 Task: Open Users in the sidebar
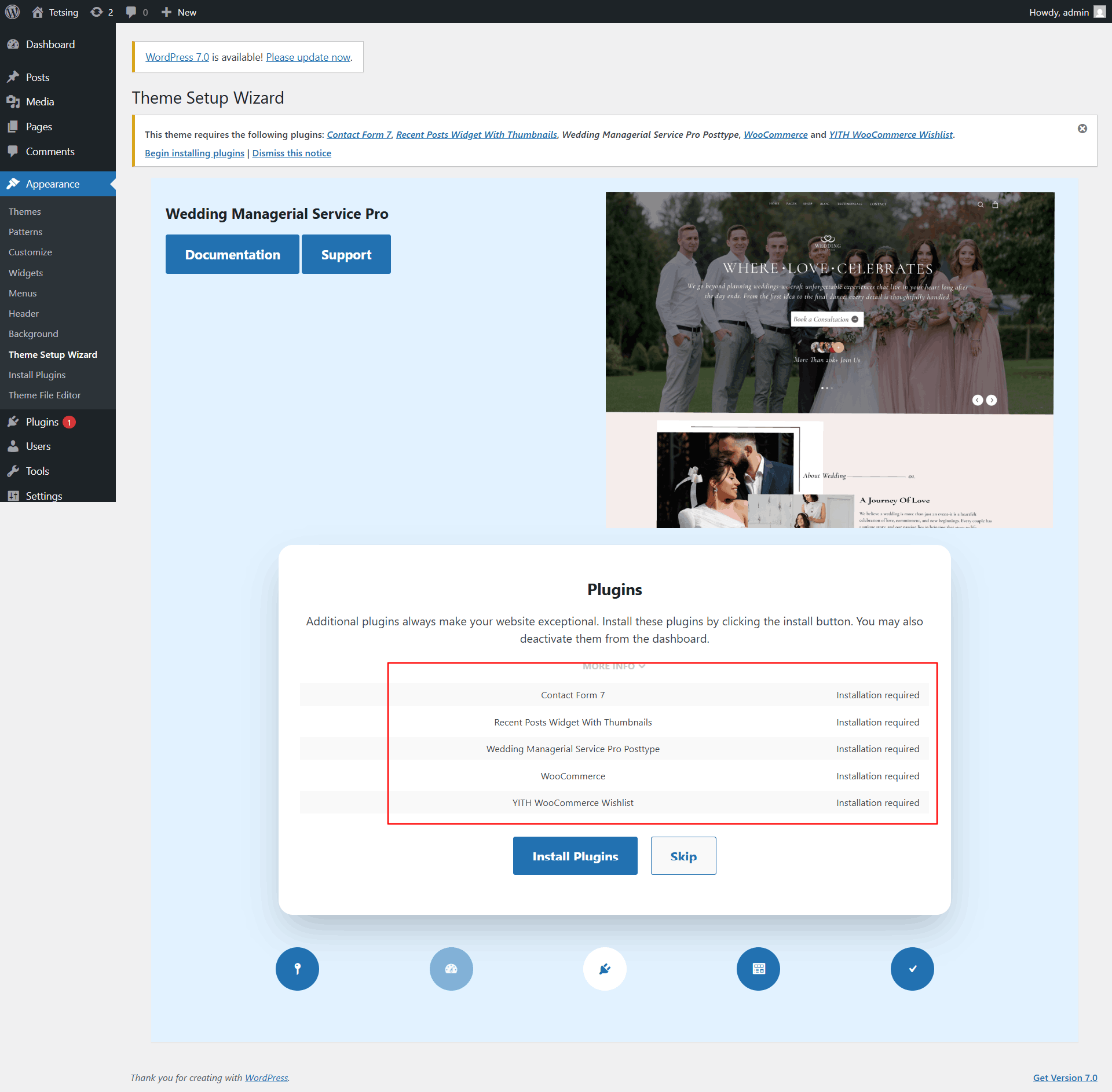pyautogui.click(x=58, y=446)
